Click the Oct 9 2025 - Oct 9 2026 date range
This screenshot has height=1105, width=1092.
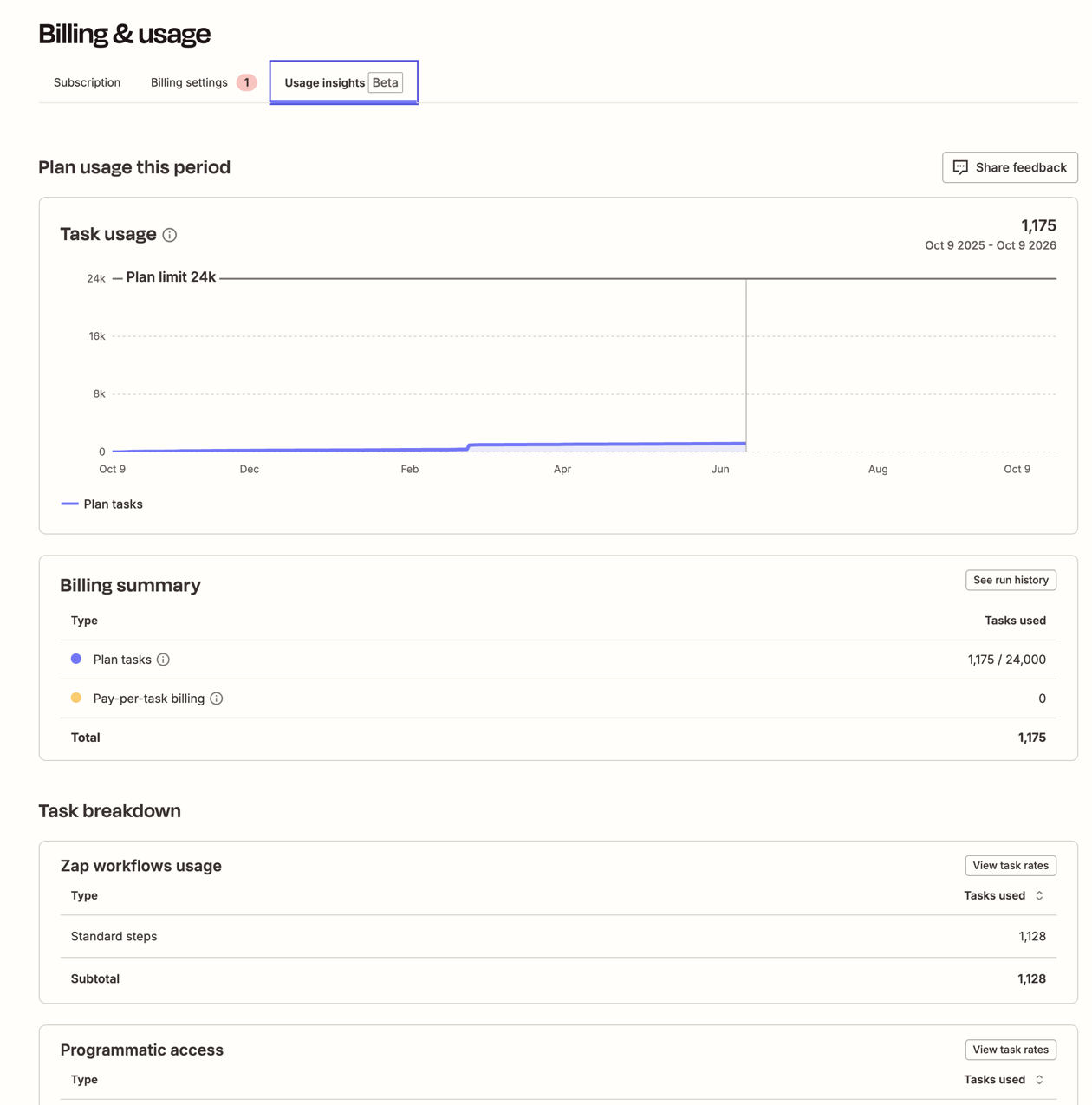point(991,245)
